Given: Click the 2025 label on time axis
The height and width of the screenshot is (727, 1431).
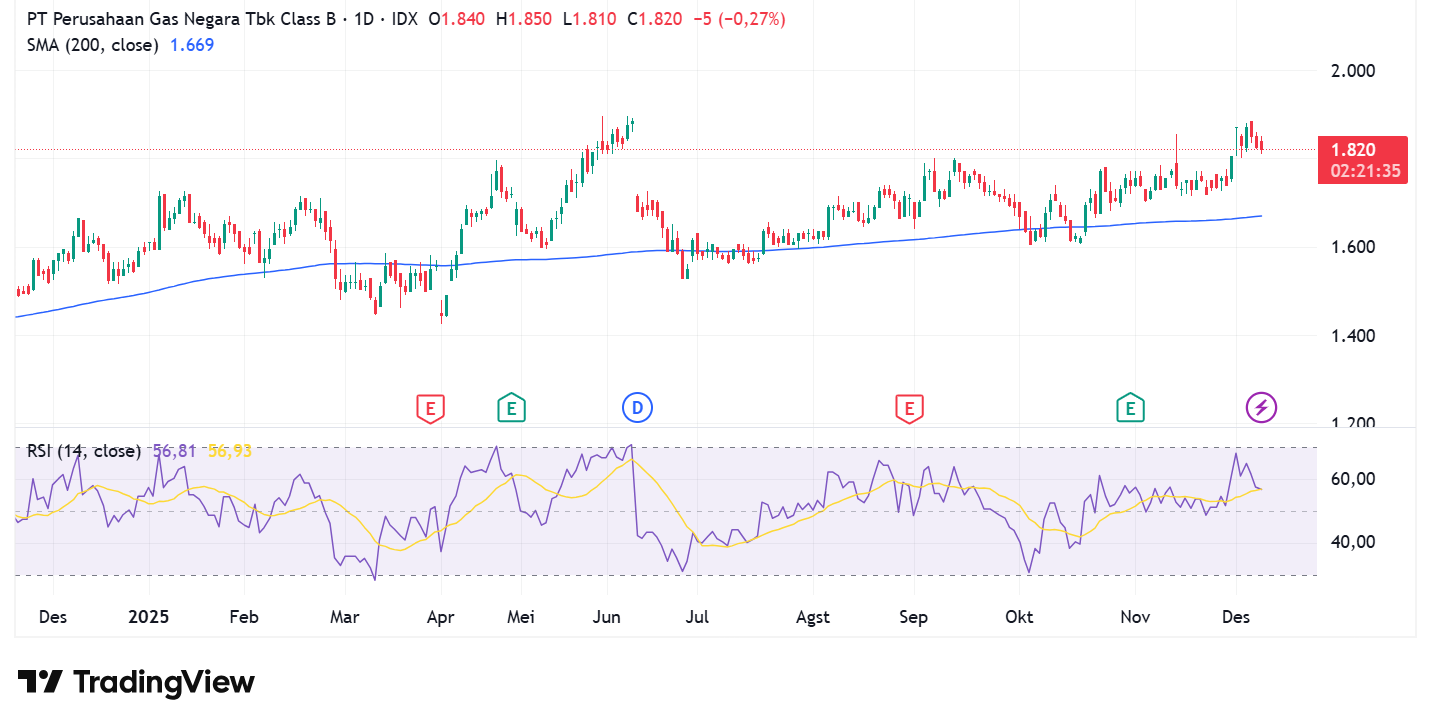Looking at the screenshot, I should point(149,617).
